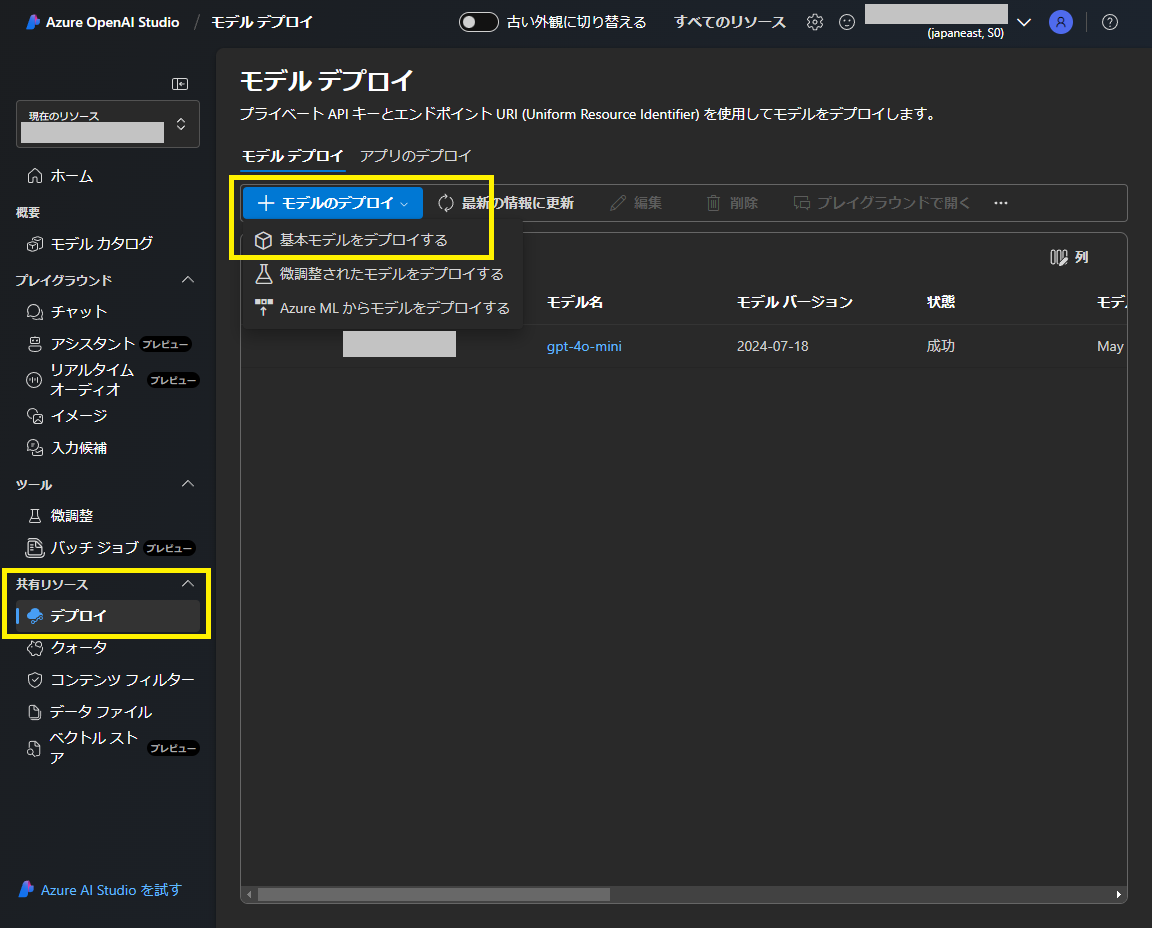The height and width of the screenshot is (928, 1152).
Task: Choose 基本モデルをデプロイする from the menu
Action: click(x=362, y=240)
